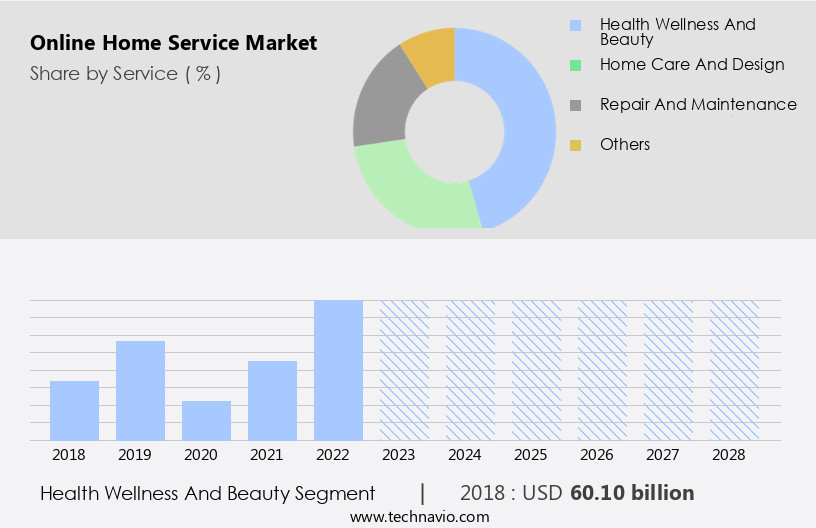Click the hatched 2028 forecast bar
Viewport: 816px width, 528px height.
coord(734,370)
